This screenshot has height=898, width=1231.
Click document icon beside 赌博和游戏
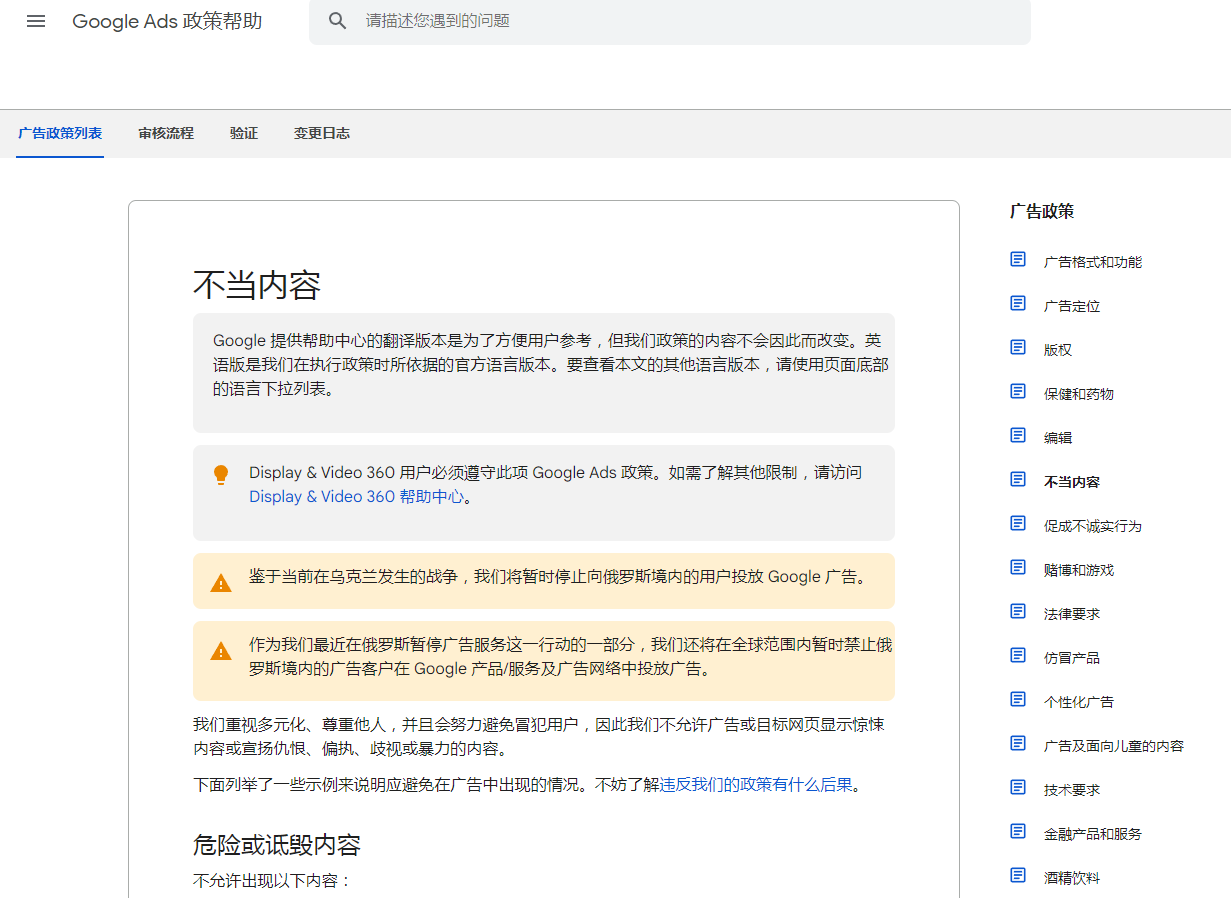1018,568
